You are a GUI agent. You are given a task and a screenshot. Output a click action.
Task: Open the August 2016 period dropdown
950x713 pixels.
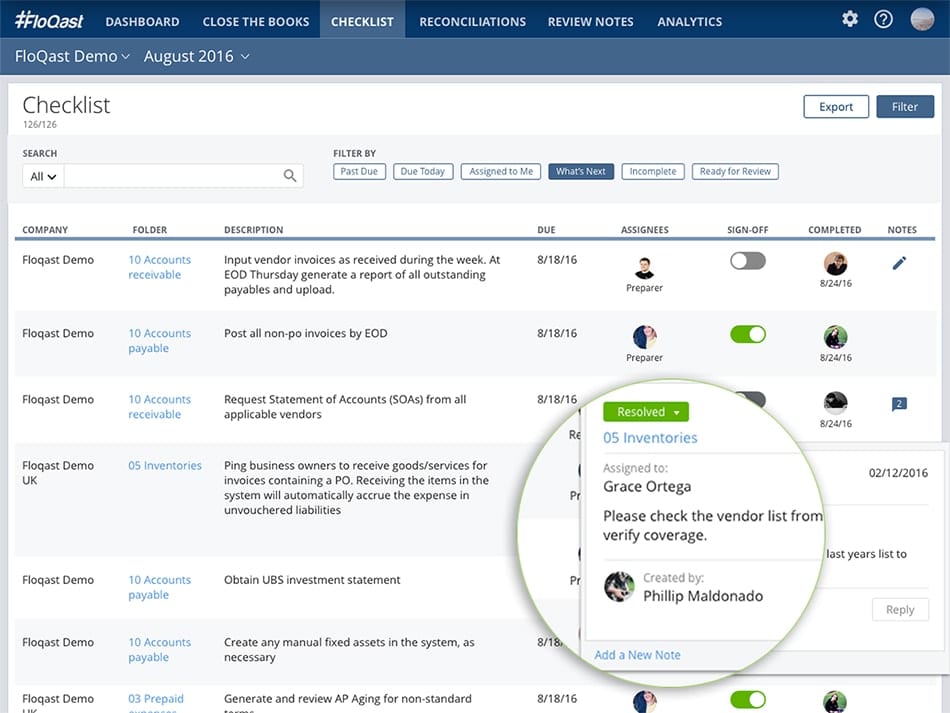[197, 56]
